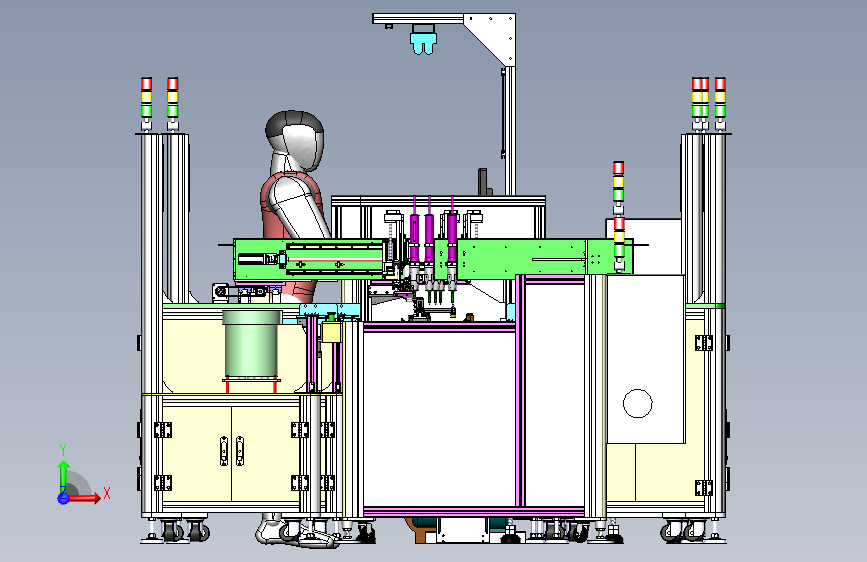This screenshot has width=867, height=562.
Task: Select the large central white enclosure panel
Action: coord(439,418)
